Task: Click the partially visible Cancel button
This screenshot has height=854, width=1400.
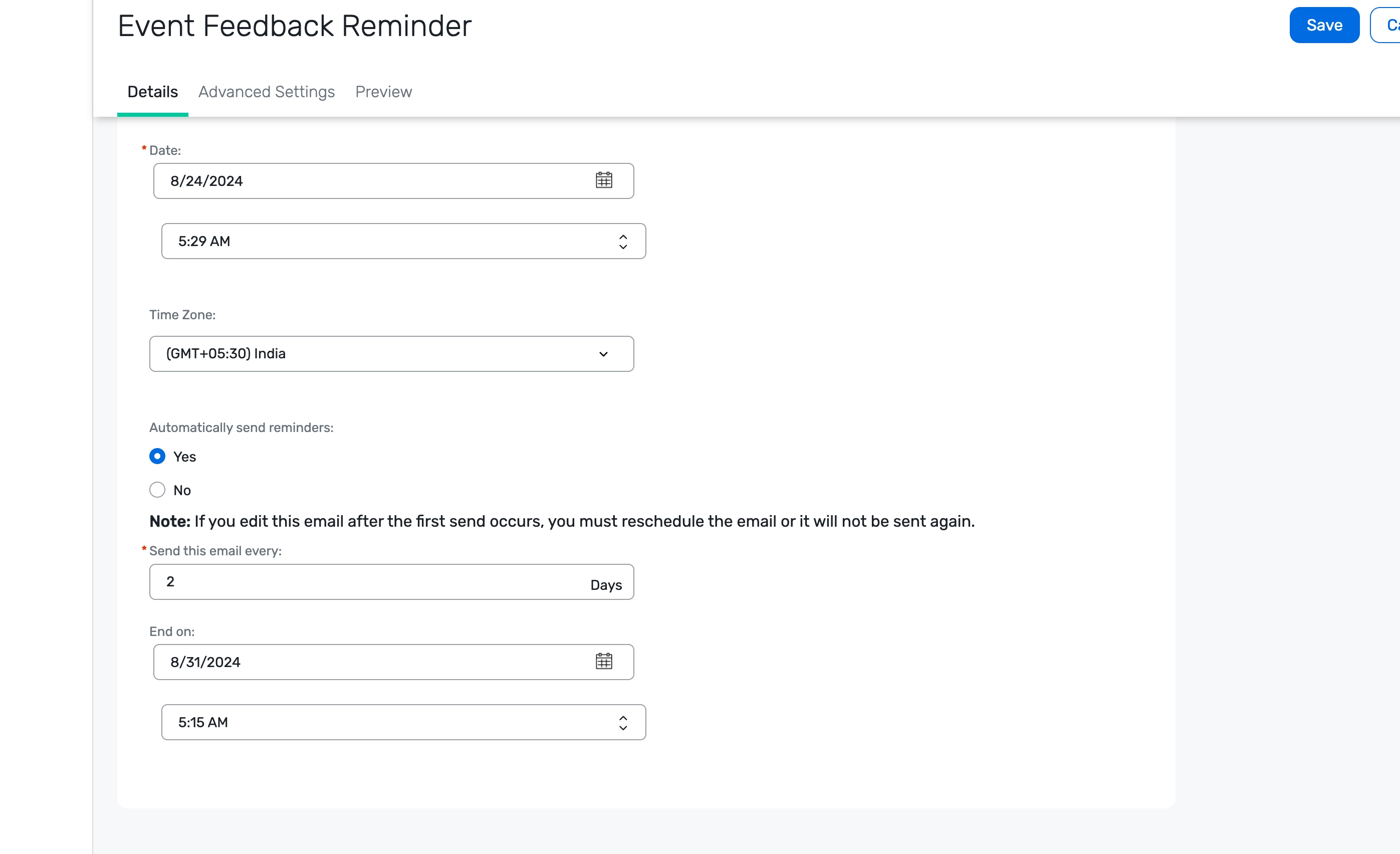Action: tap(1385, 25)
